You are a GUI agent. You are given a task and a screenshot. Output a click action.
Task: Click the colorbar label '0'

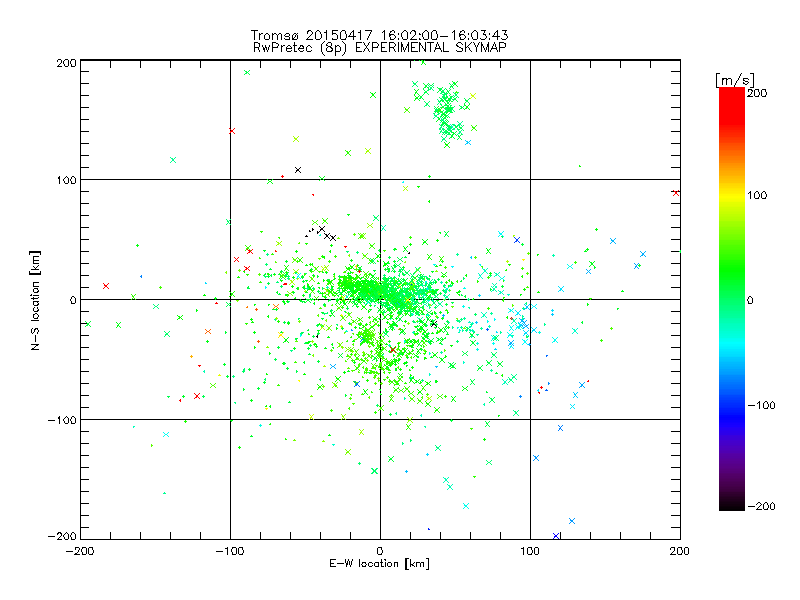click(750, 300)
